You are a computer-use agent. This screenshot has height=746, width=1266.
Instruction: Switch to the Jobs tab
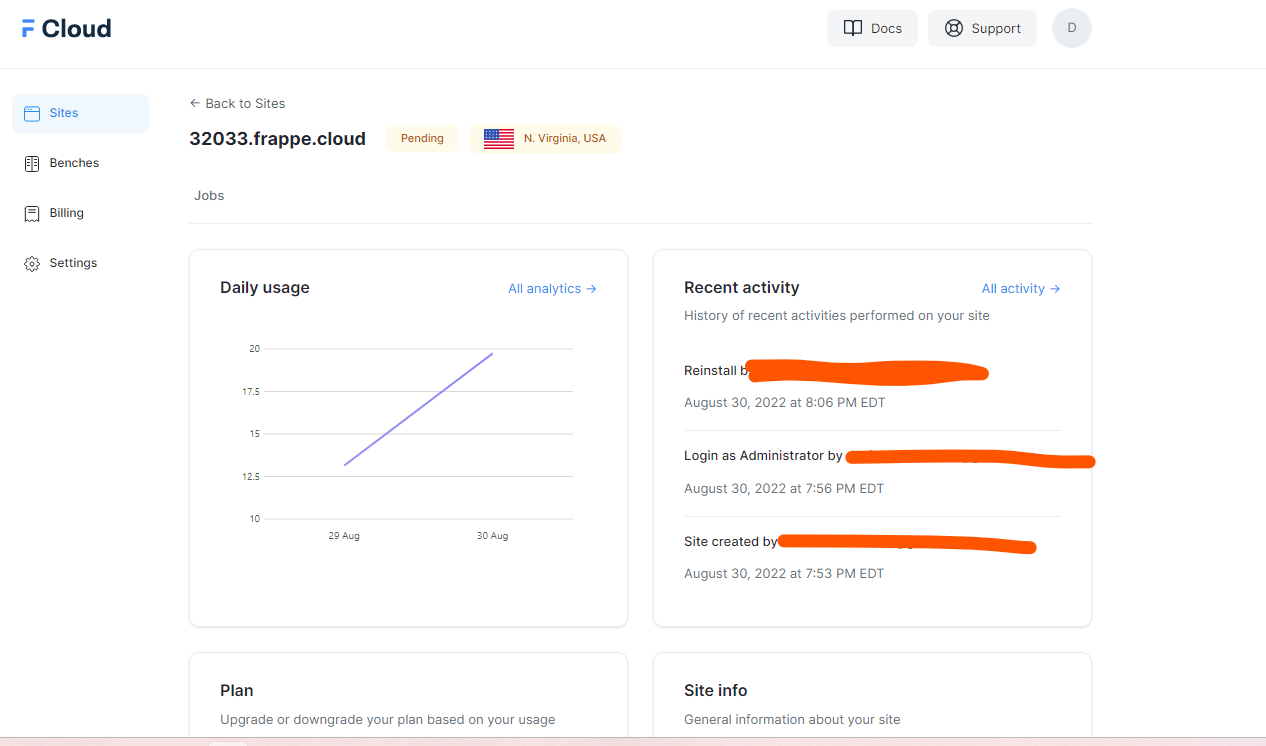click(209, 196)
